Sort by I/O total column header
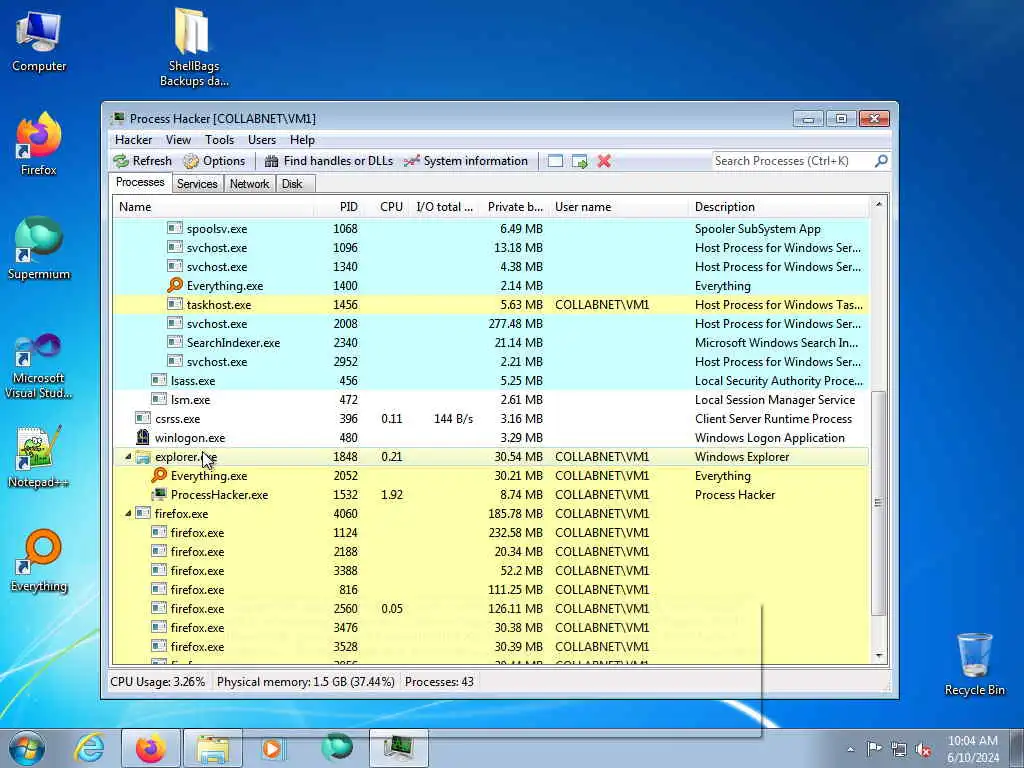This screenshot has width=1024, height=768. (444, 207)
